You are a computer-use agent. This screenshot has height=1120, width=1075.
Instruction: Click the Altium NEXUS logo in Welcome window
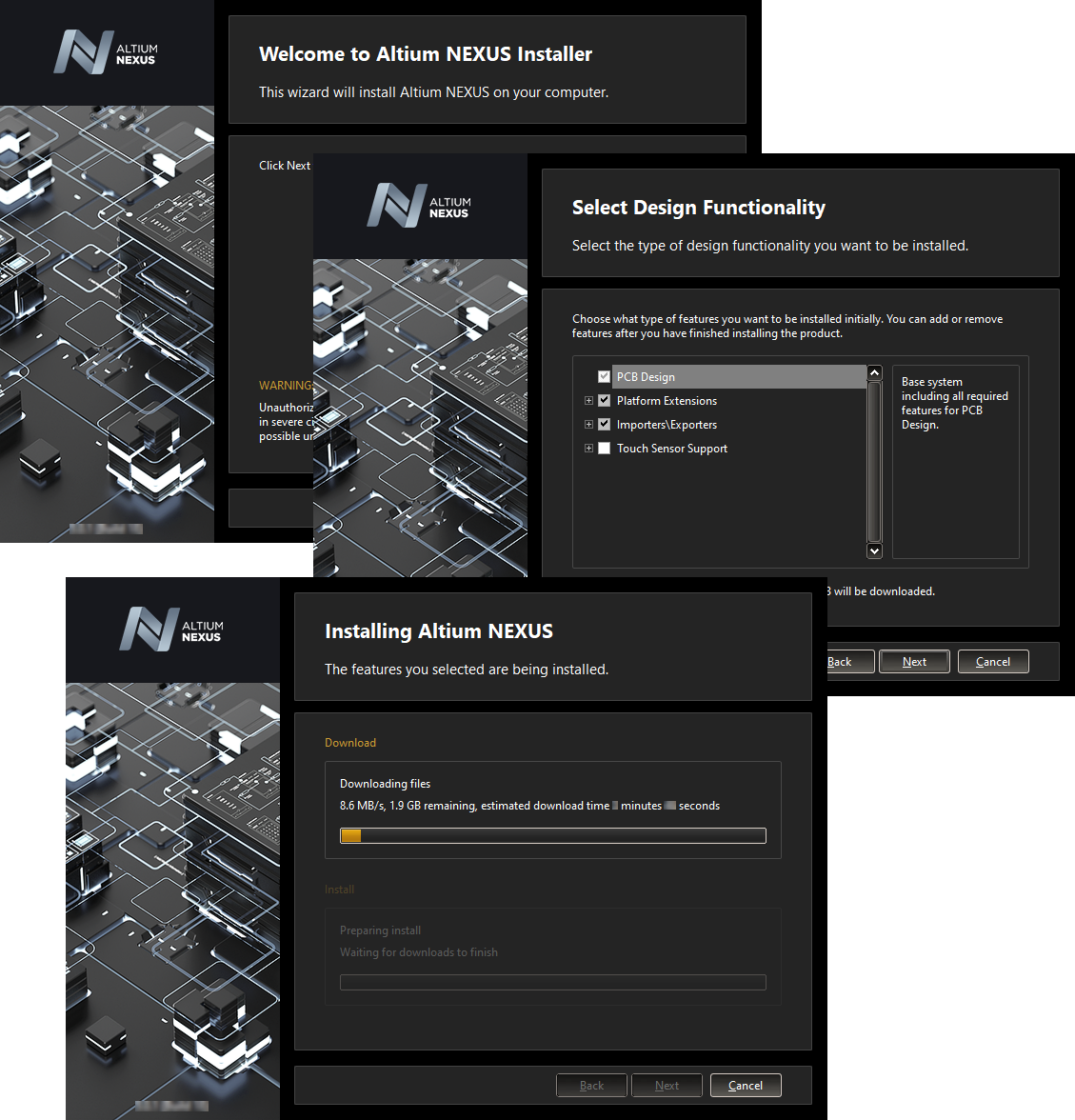[x=106, y=53]
